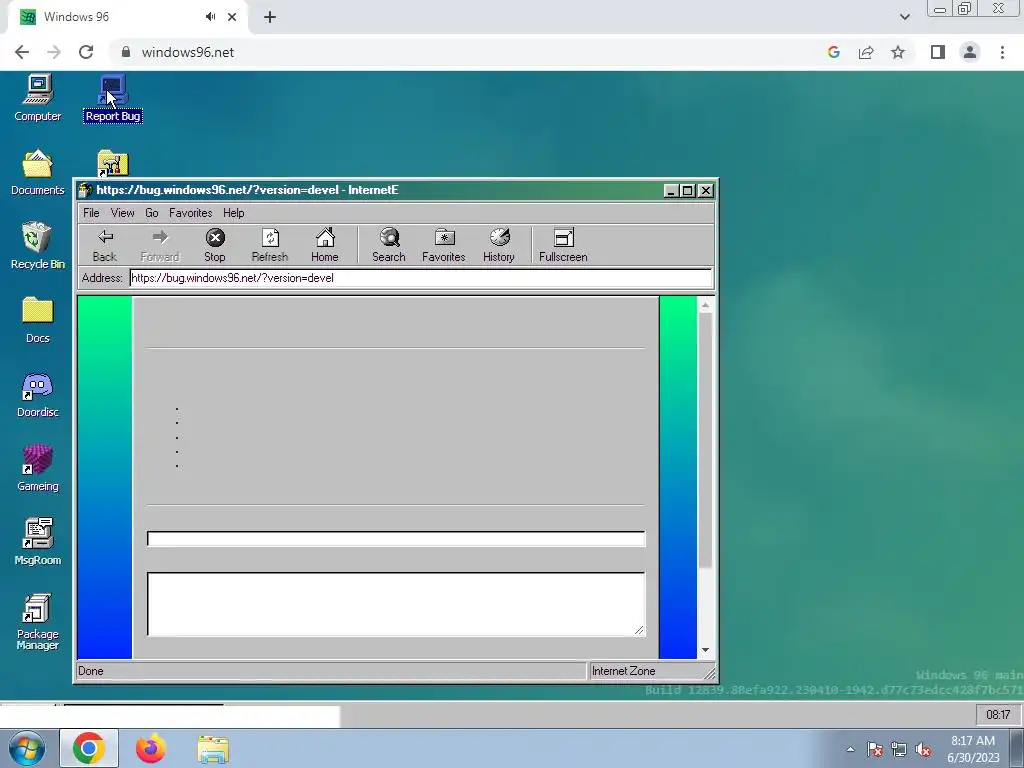
Task: Mute the Windows 96 tab audio
Action: (210, 17)
